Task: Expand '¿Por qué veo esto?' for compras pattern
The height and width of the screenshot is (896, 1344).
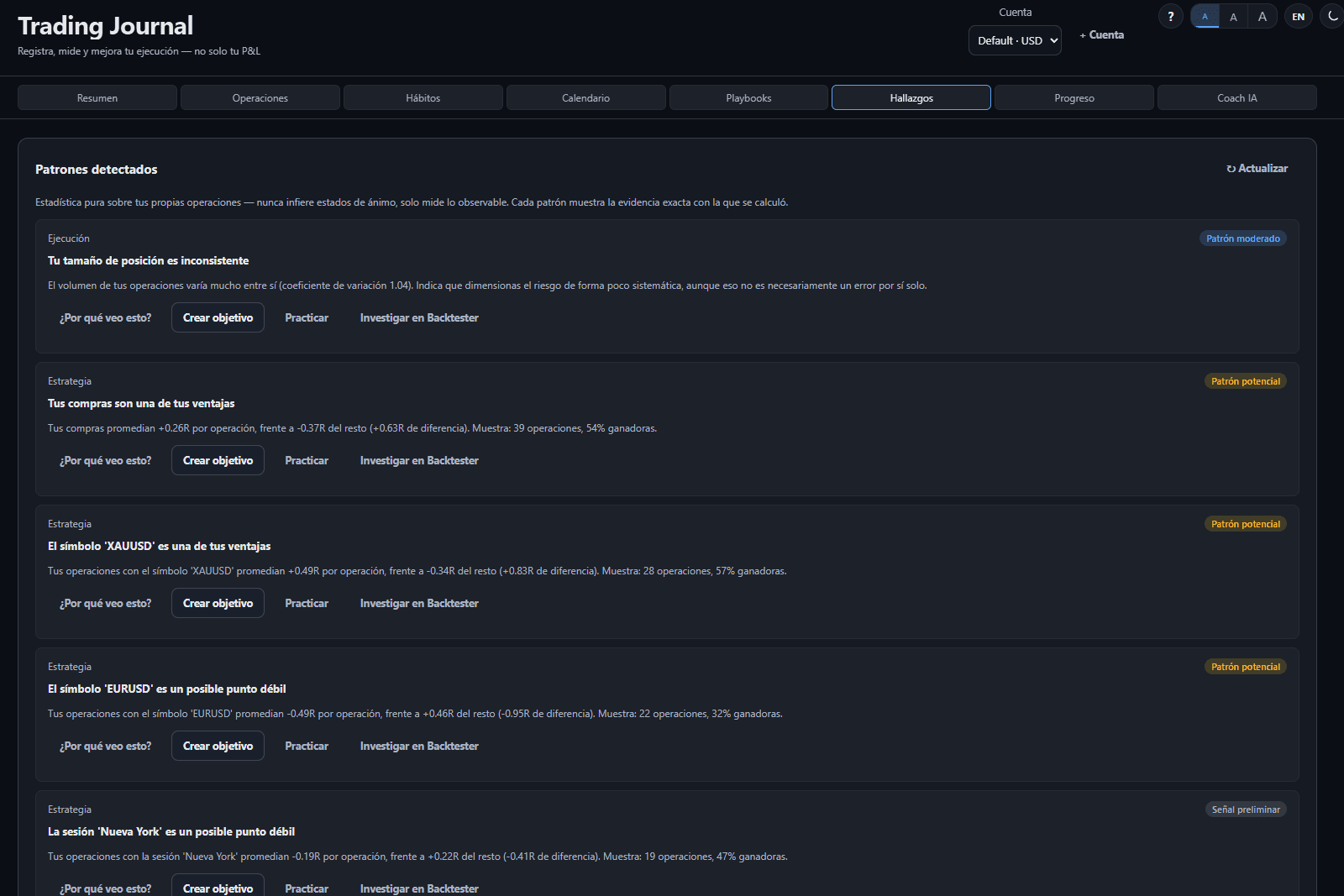Action: (106, 460)
